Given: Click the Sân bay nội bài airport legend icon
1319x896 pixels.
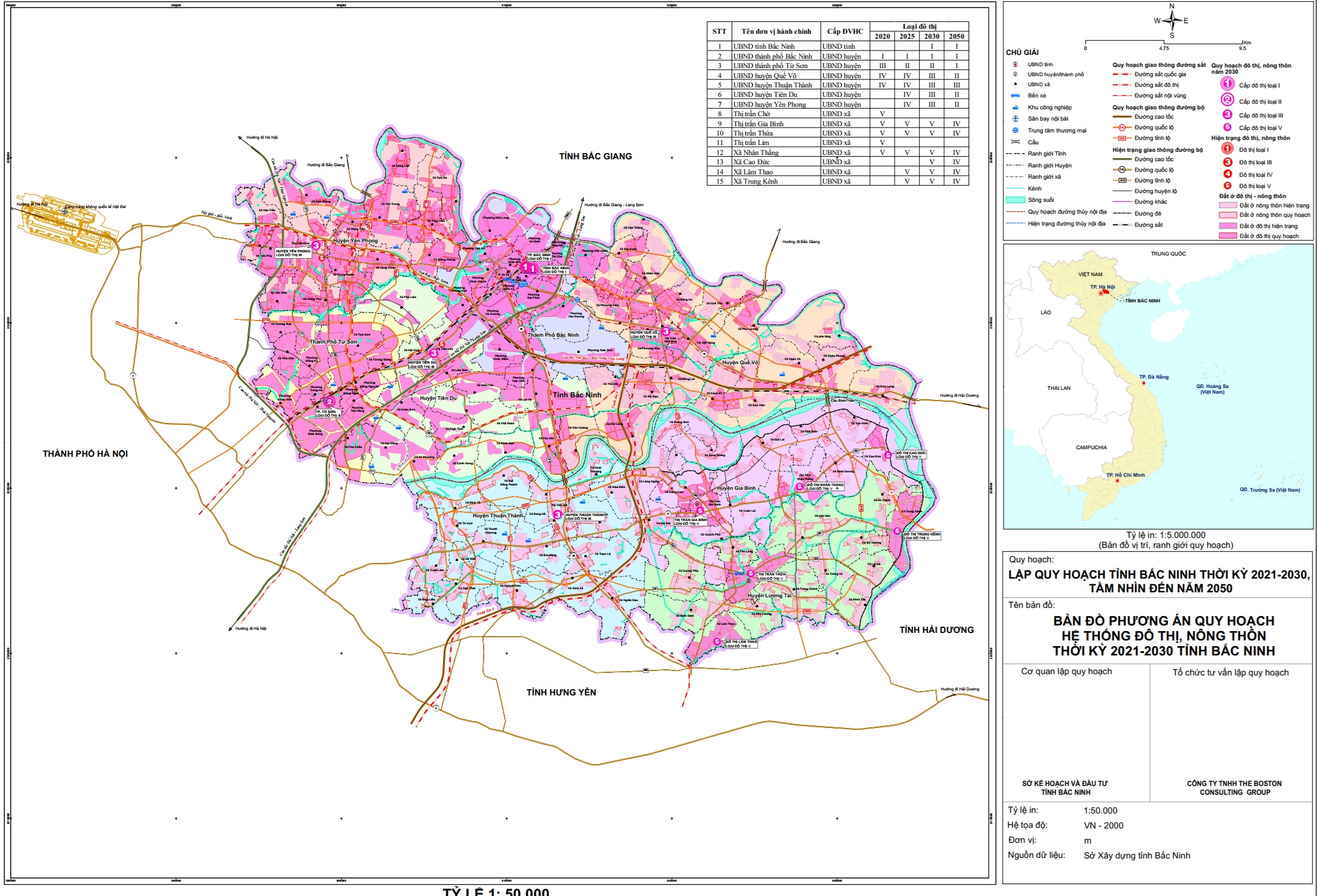Looking at the screenshot, I should [1015, 119].
